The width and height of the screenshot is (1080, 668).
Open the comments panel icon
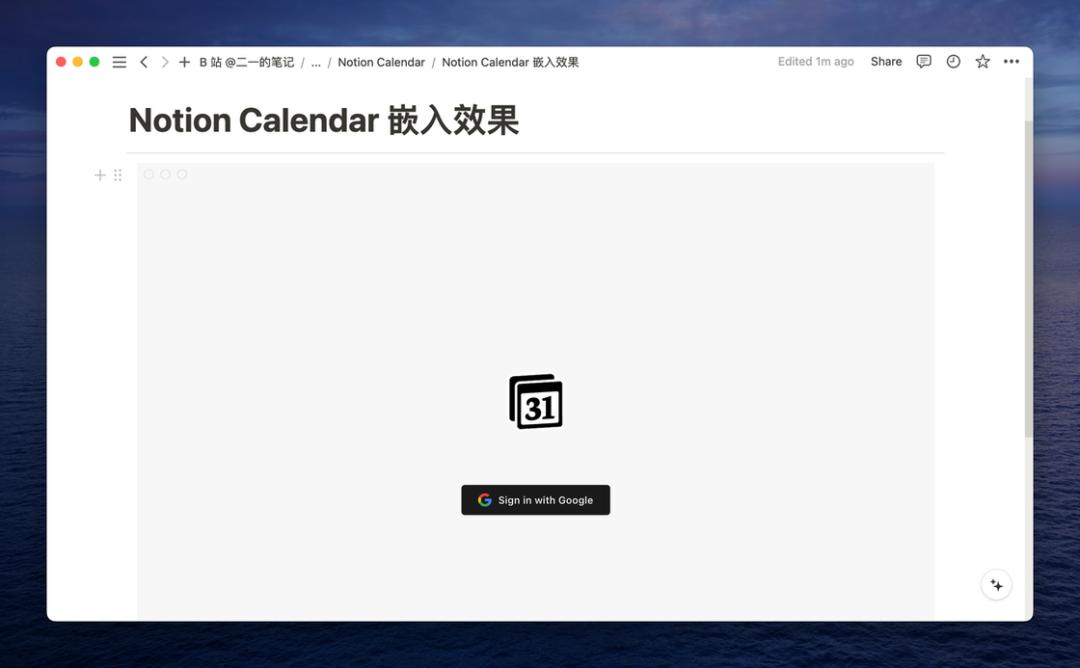924,61
